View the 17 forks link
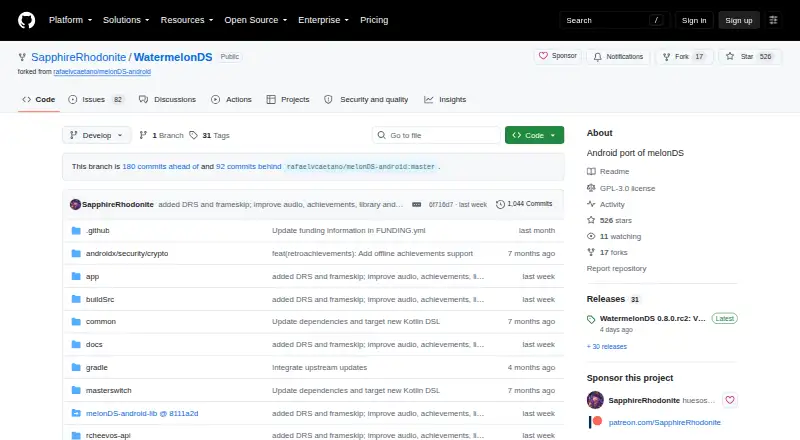The image size is (800, 440). (607, 252)
